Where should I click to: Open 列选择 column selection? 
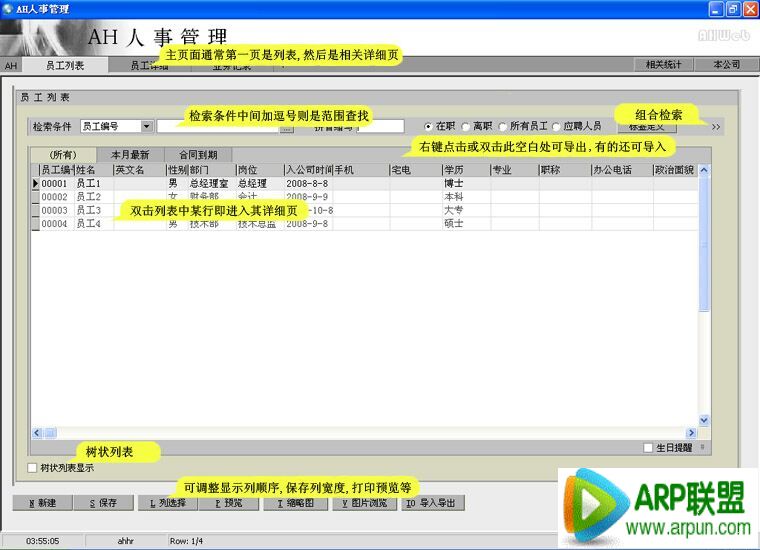point(166,503)
